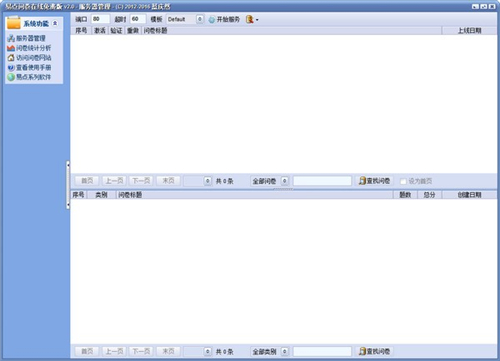500x361 pixels.
Task: Click the horizontal splitter grip between tables
Action: [283, 189]
